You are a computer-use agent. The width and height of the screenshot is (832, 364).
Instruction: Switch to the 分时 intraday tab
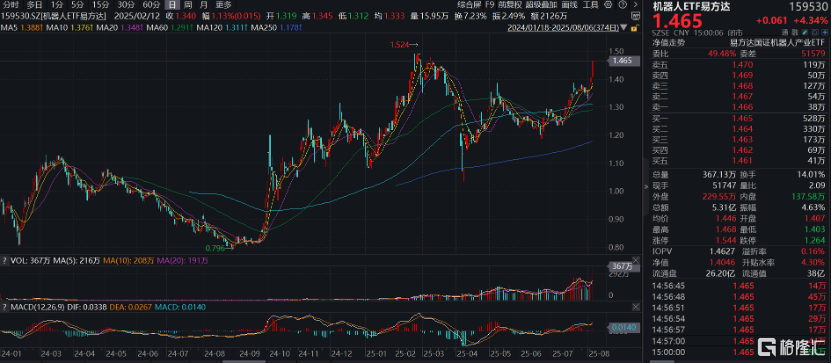point(11,5)
